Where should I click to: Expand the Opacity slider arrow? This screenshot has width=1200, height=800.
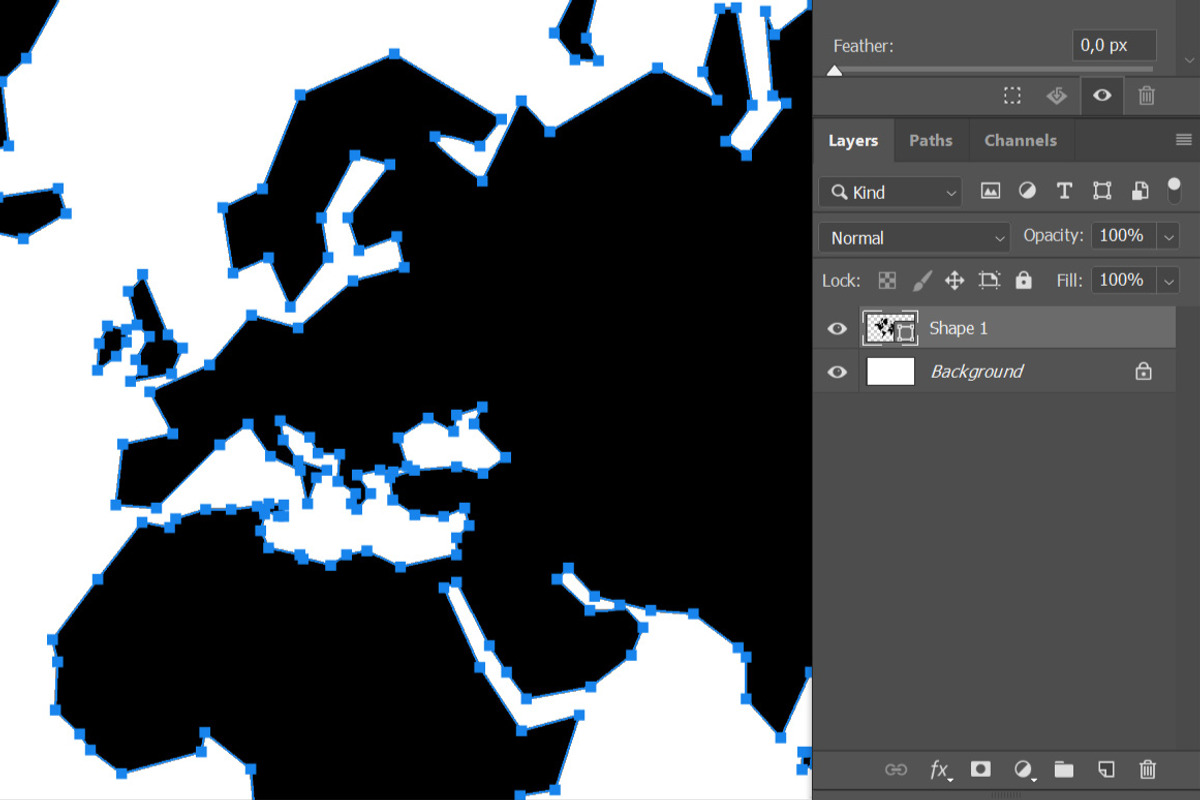pos(1168,237)
